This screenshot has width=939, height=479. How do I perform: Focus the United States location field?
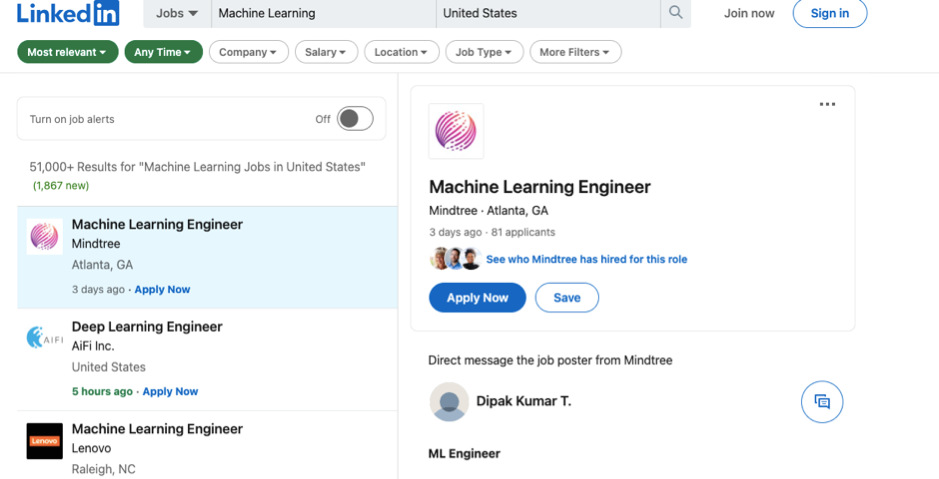(548, 13)
